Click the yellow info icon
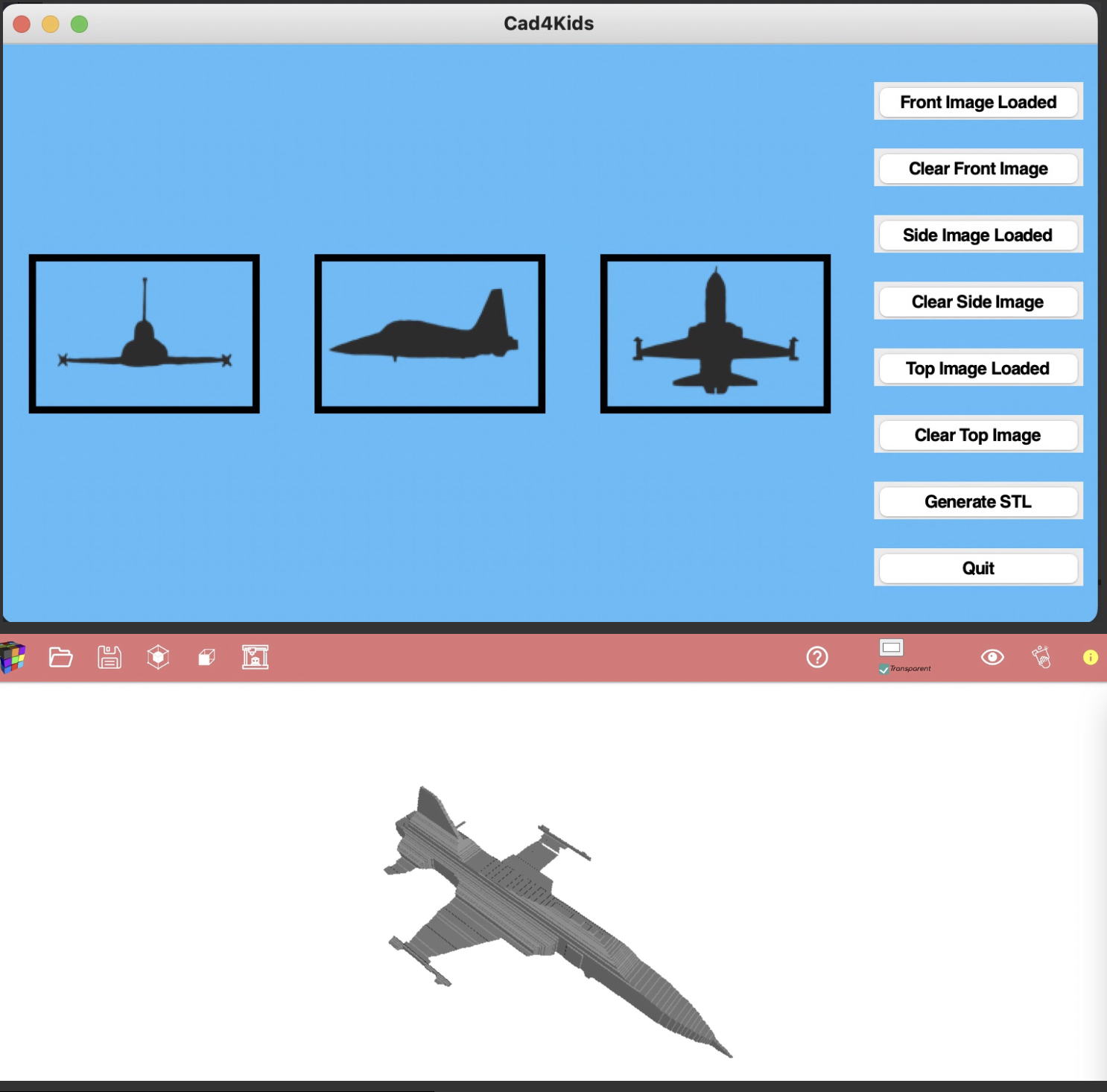The image size is (1107, 1092). coord(1090,657)
